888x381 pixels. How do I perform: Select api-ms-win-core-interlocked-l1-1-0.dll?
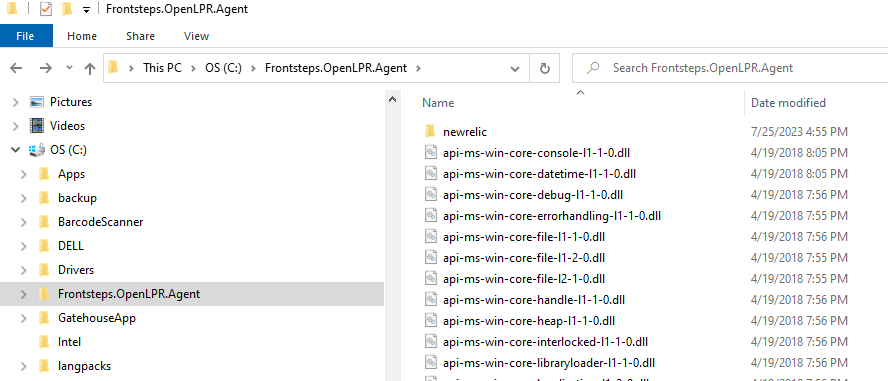tap(545, 341)
